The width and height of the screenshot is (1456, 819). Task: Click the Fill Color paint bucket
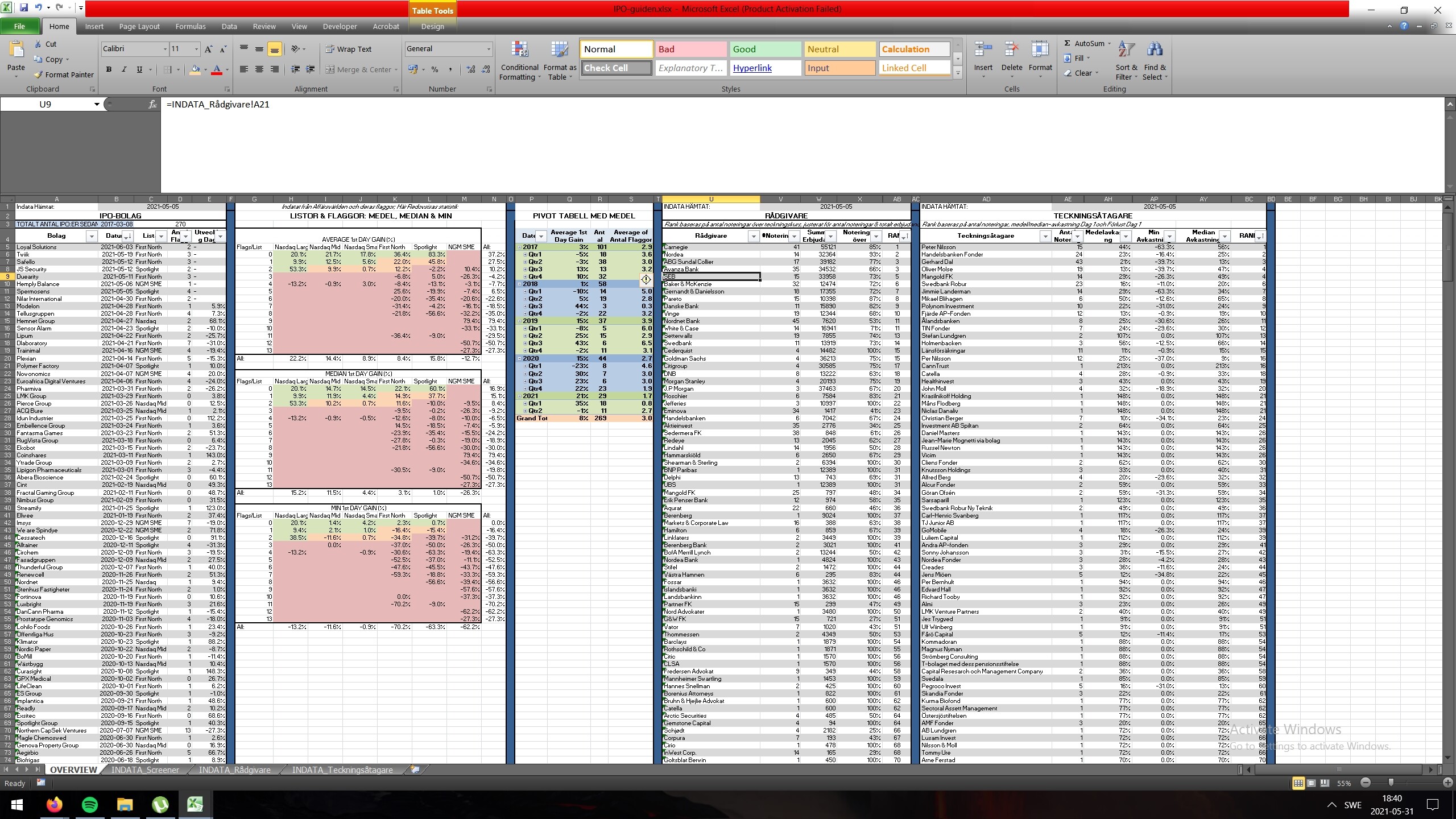coord(195,69)
